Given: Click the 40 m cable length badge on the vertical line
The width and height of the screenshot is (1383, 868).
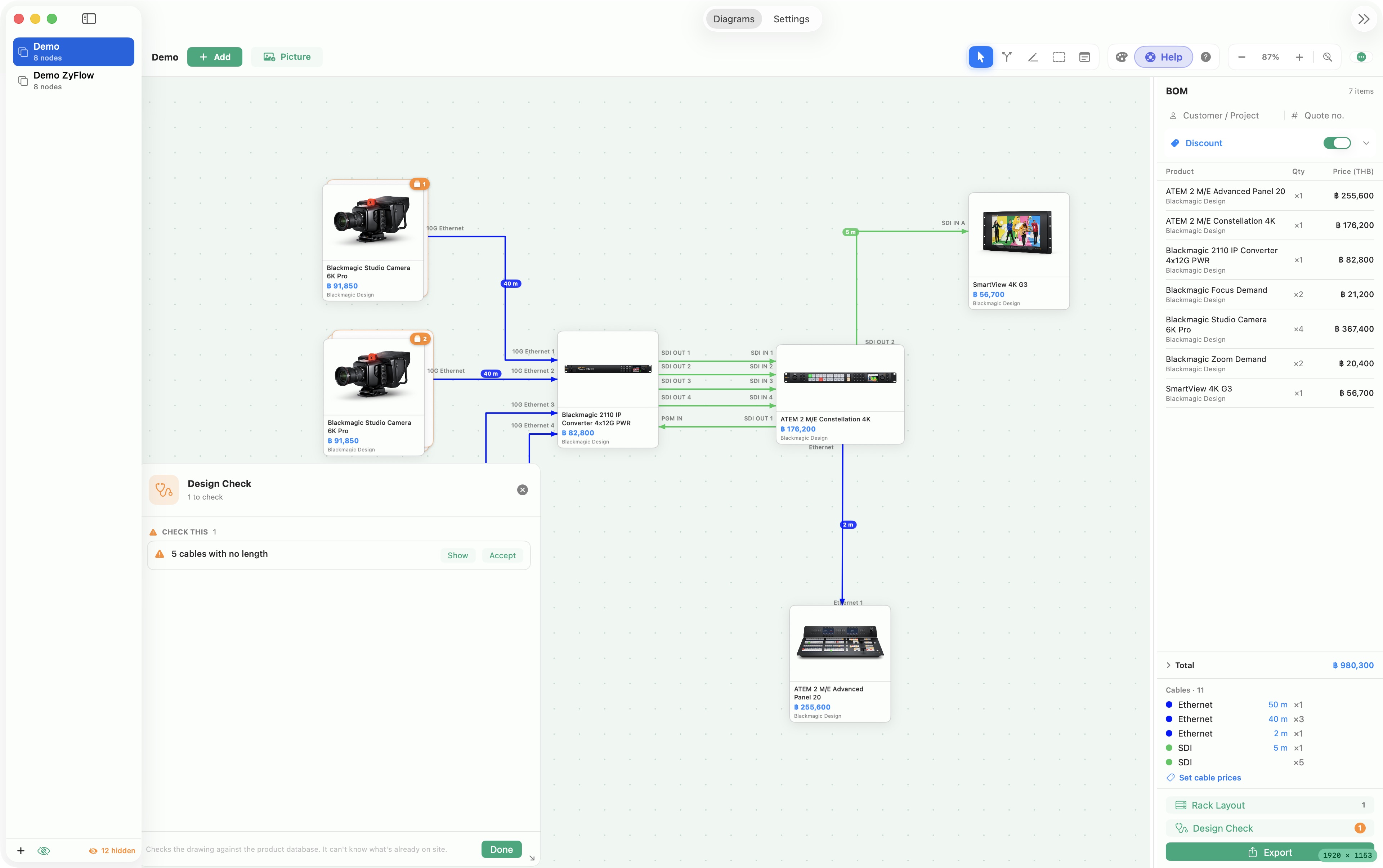Looking at the screenshot, I should pyautogui.click(x=511, y=283).
